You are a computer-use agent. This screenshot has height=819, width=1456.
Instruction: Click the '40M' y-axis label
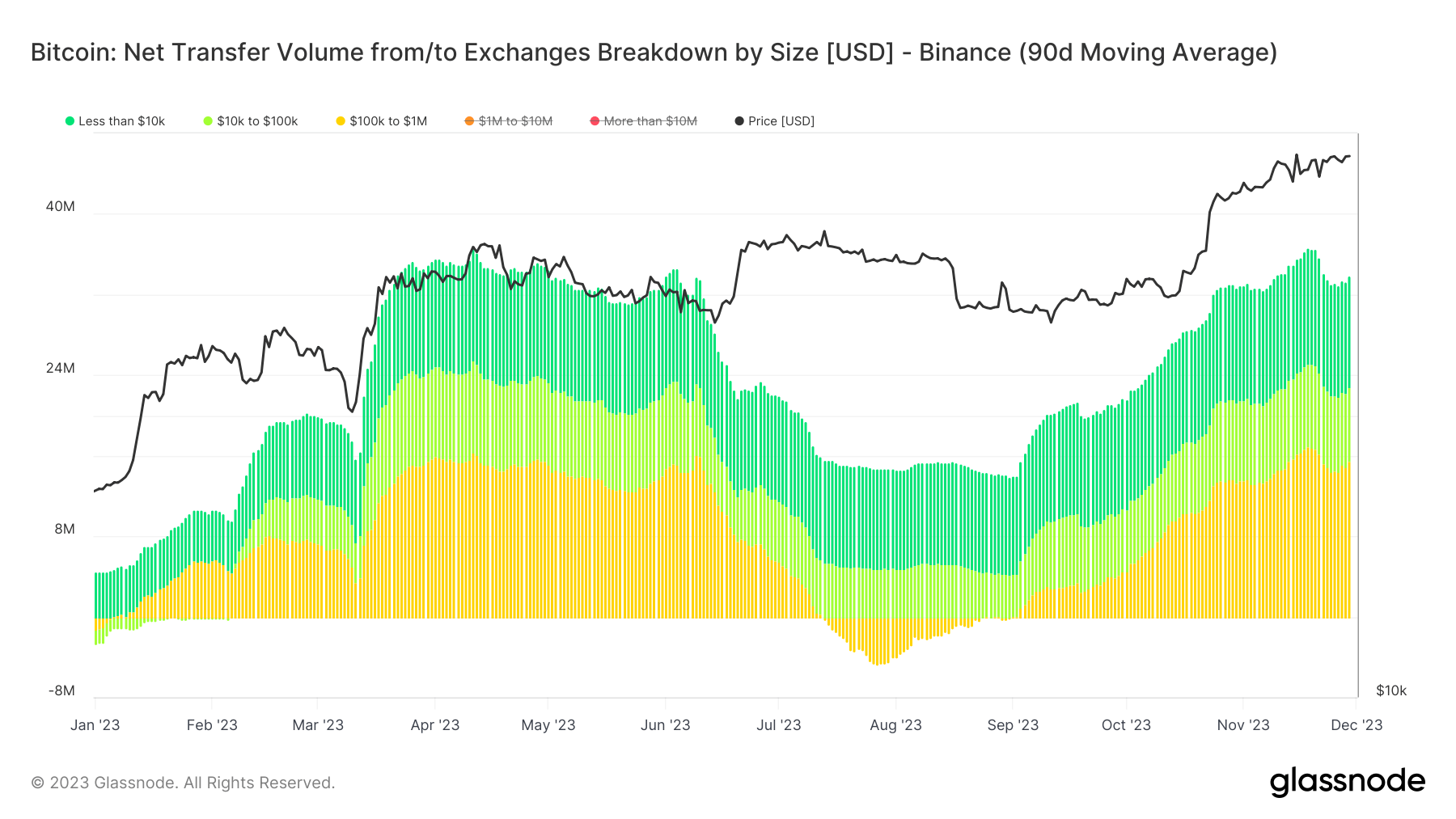tap(60, 206)
